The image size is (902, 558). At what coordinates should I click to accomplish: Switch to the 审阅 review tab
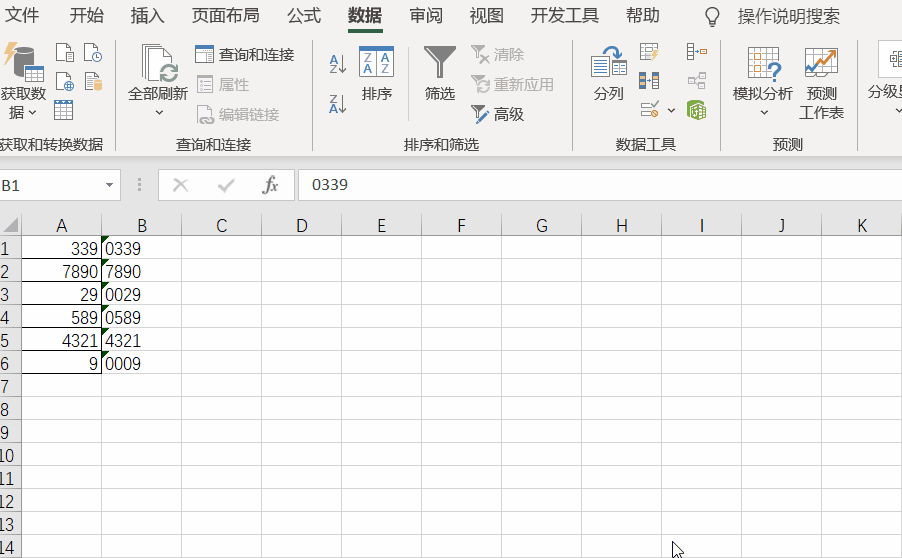[x=426, y=16]
